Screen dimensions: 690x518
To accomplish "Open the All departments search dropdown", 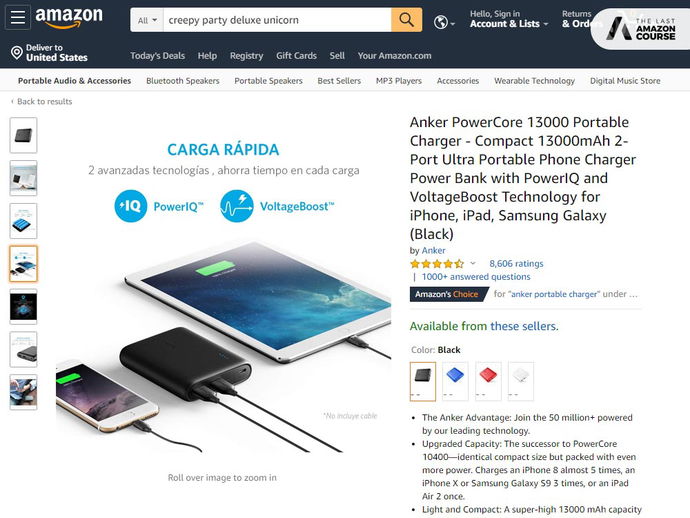I will pyautogui.click(x=146, y=20).
